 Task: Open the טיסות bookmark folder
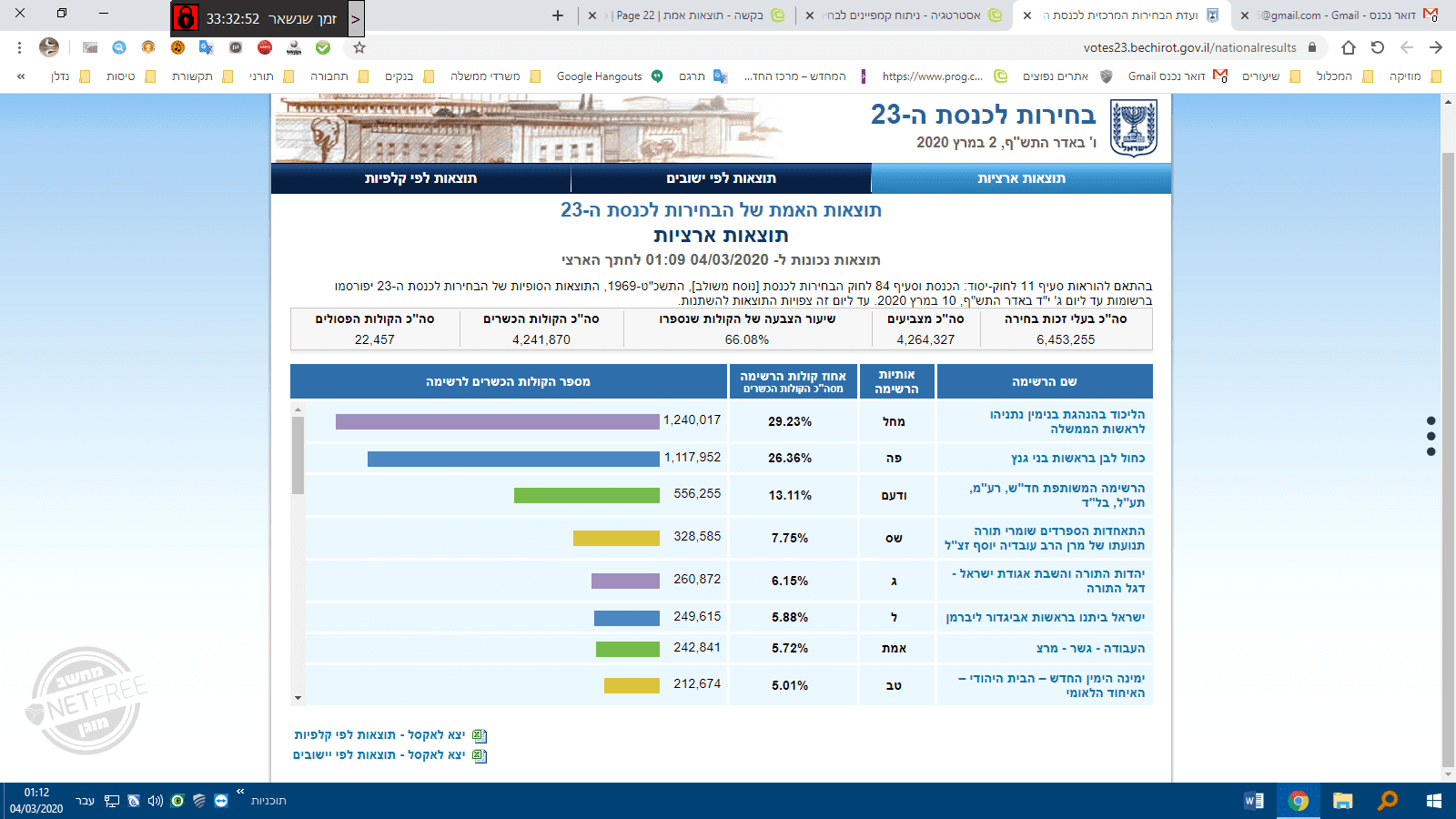131,76
